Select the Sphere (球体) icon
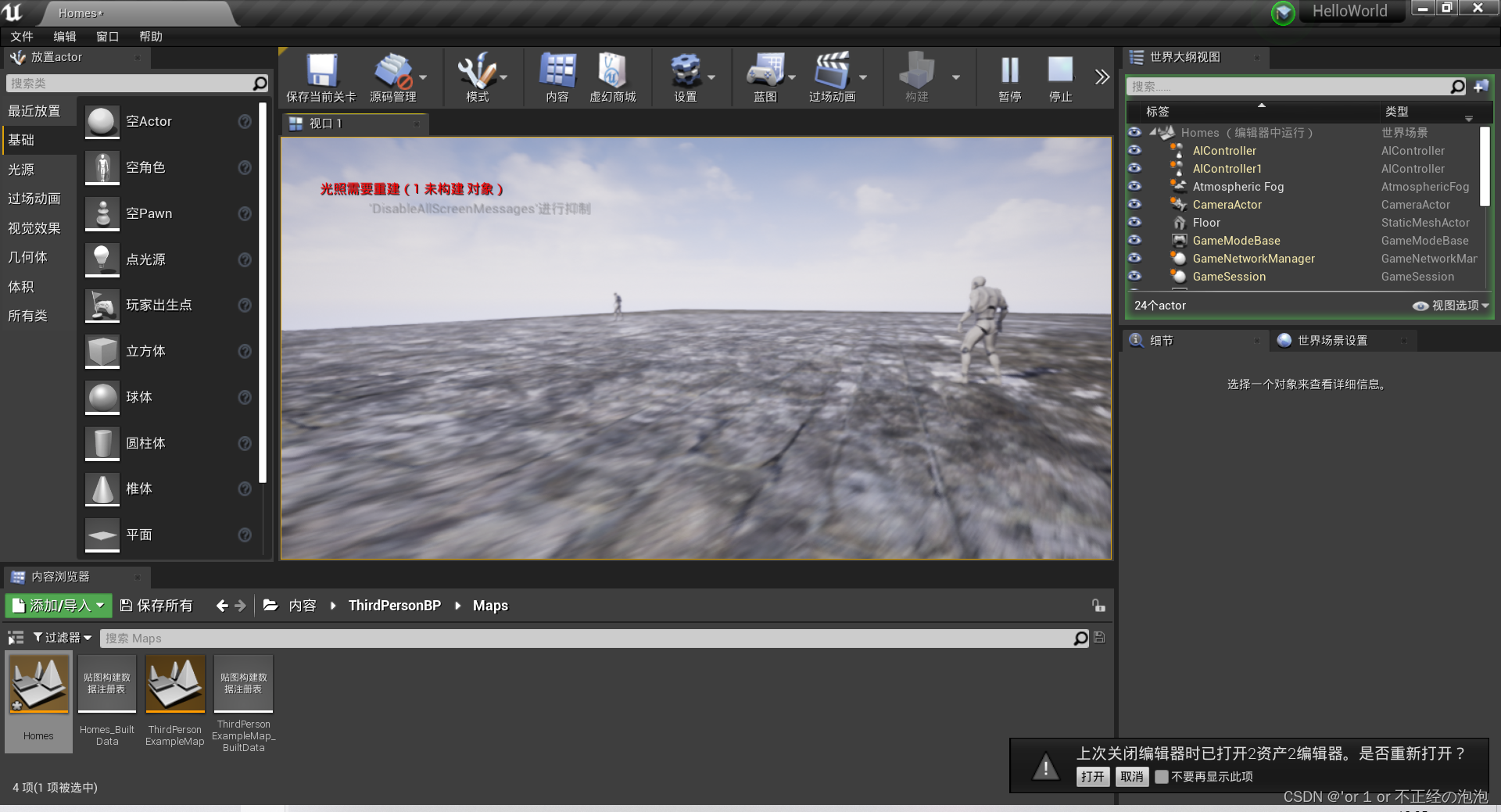Viewport: 1501px width, 812px height. [x=102, y=398]
